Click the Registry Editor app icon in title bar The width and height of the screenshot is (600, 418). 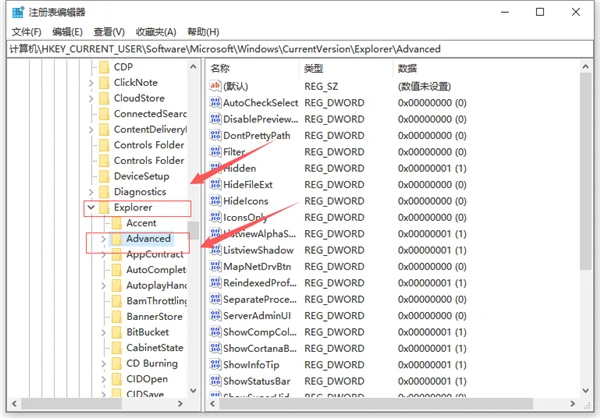tap(13, 11)
